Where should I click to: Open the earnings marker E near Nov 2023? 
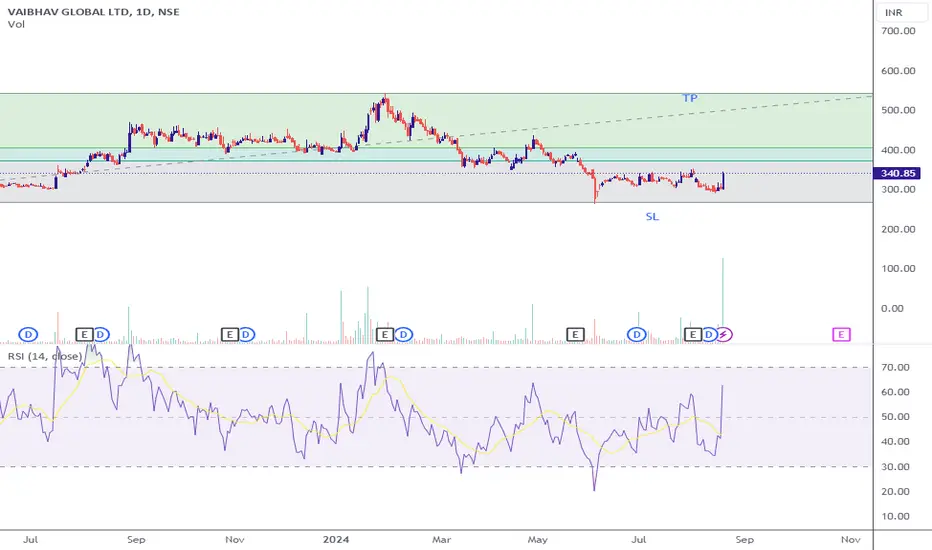[x=229, y=335]
